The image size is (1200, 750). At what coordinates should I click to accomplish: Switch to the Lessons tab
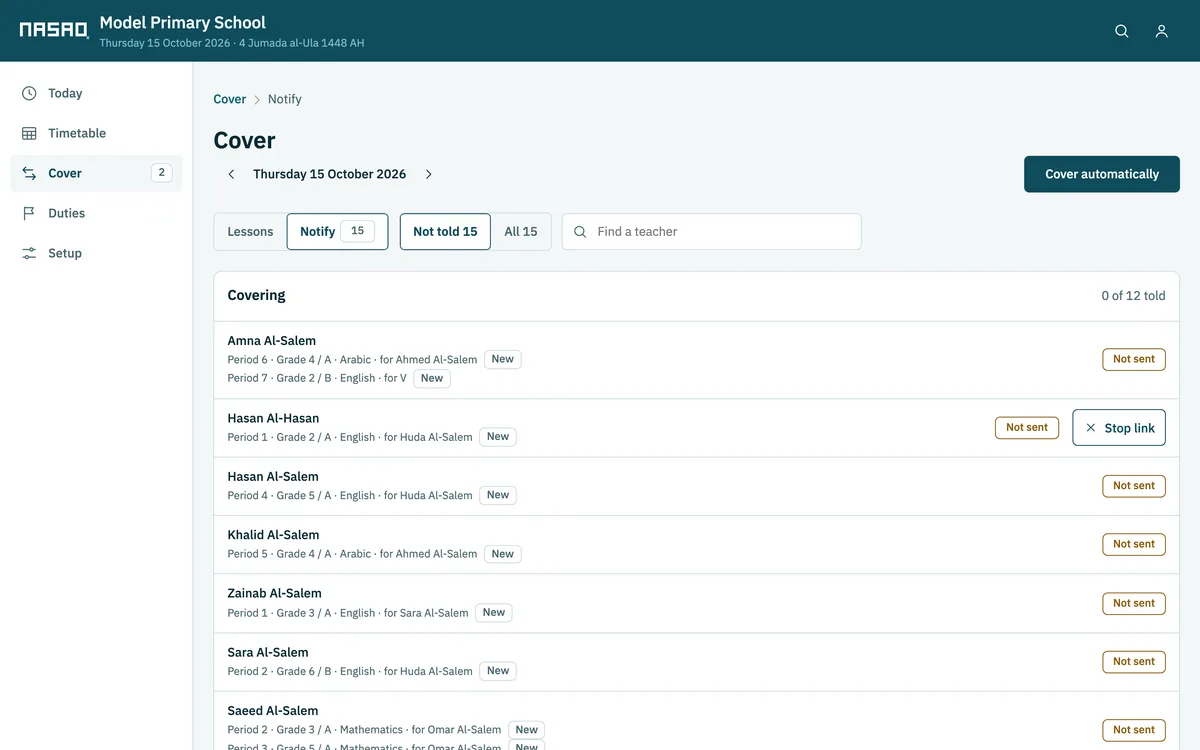pyautogui.click(x=250, y=231)
